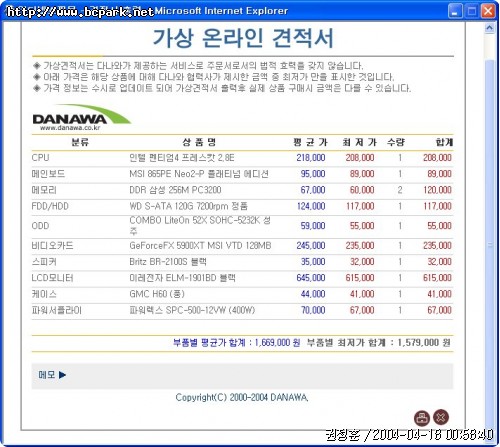This screenshot has height=447, width=500.
Task: Click the 가상 온라인 견적서 title
Action: point(243,38)
